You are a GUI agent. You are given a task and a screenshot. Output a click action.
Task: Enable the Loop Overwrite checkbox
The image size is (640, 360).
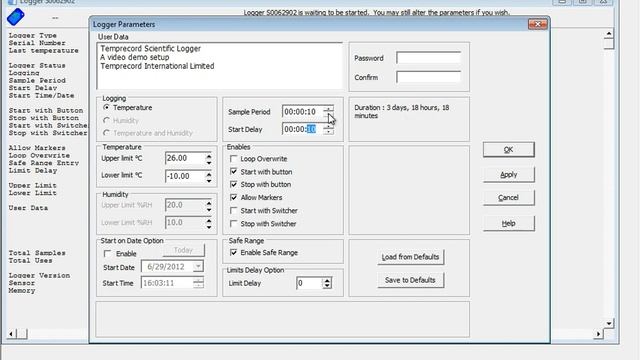[x=233, y=158]
